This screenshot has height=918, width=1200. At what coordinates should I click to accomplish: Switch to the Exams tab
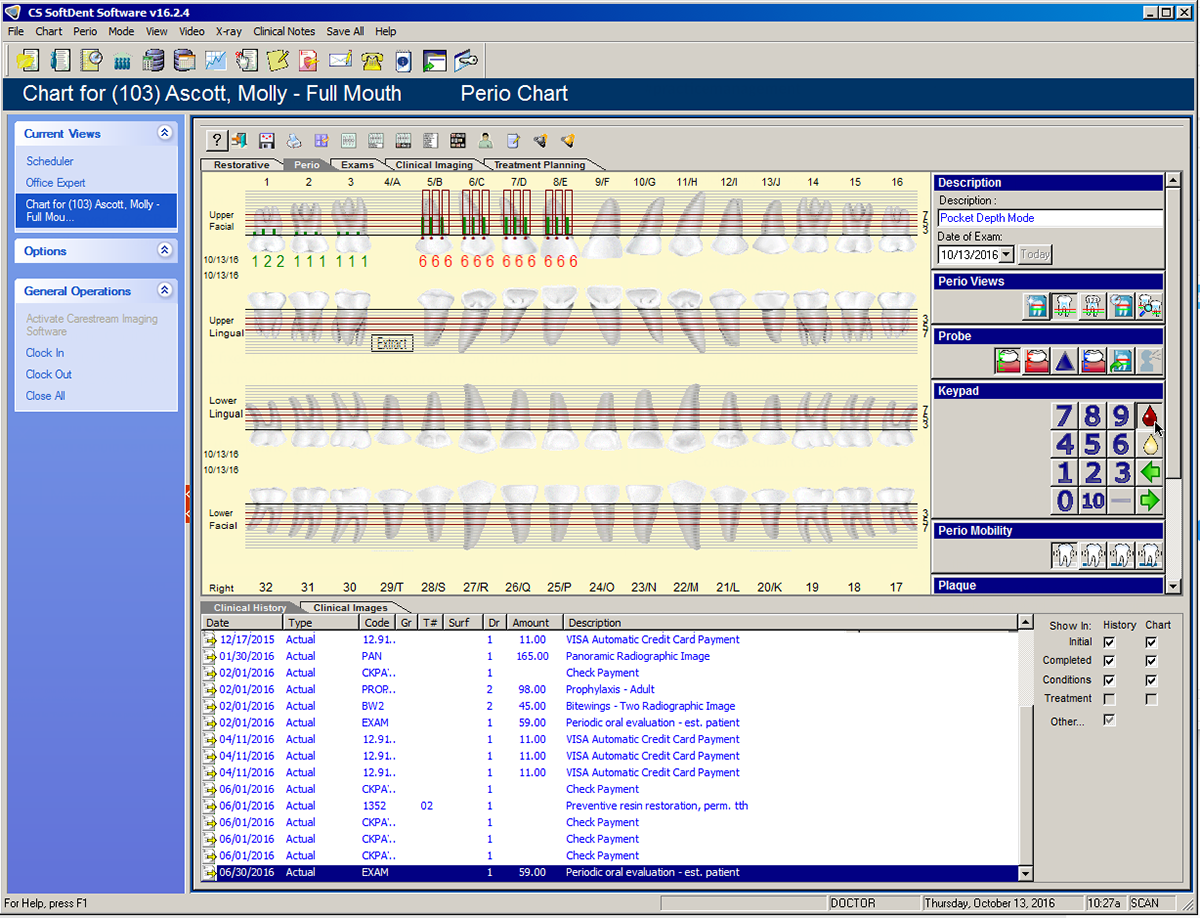coord(357,165)
